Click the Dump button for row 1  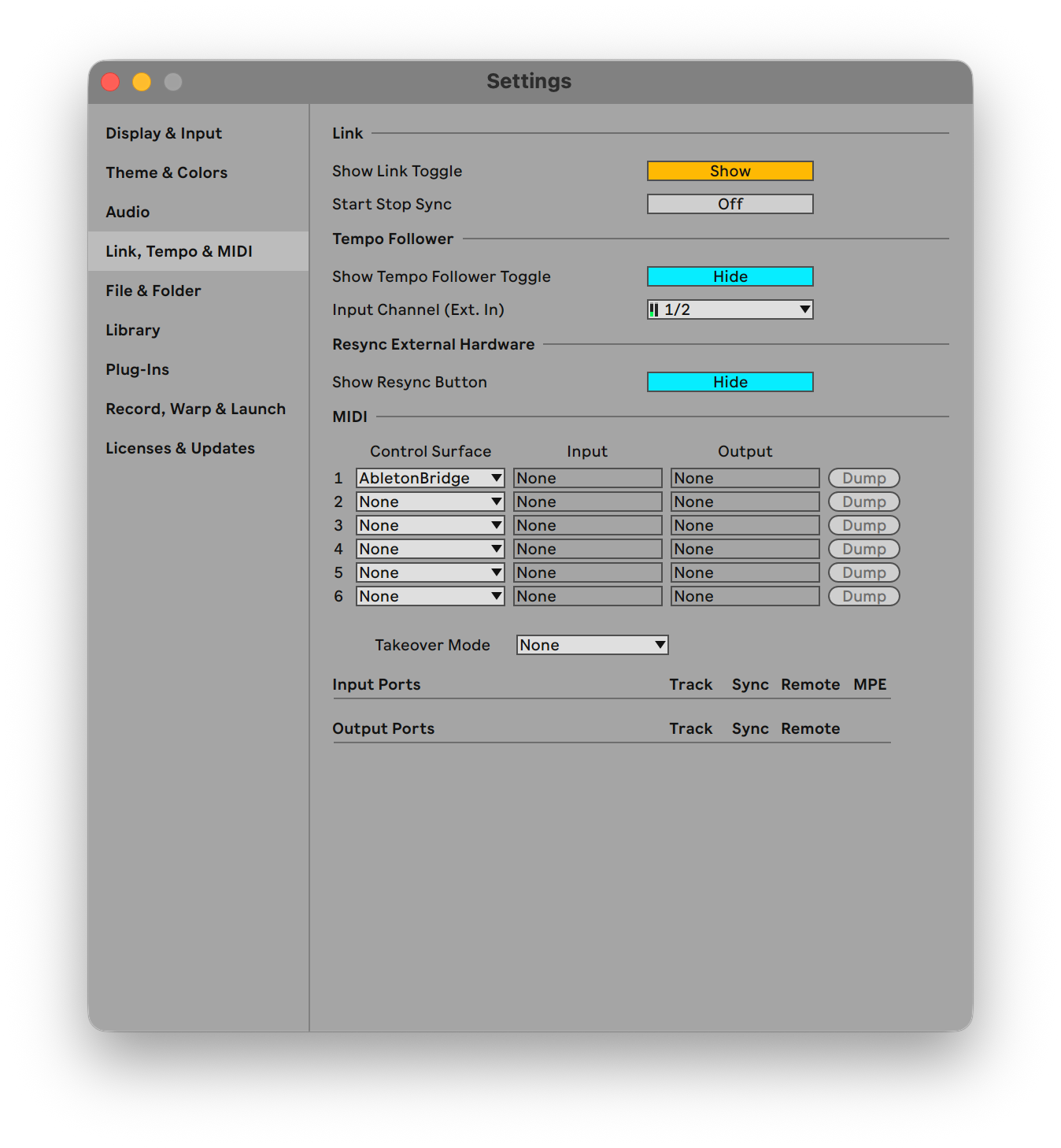[863, 478]
